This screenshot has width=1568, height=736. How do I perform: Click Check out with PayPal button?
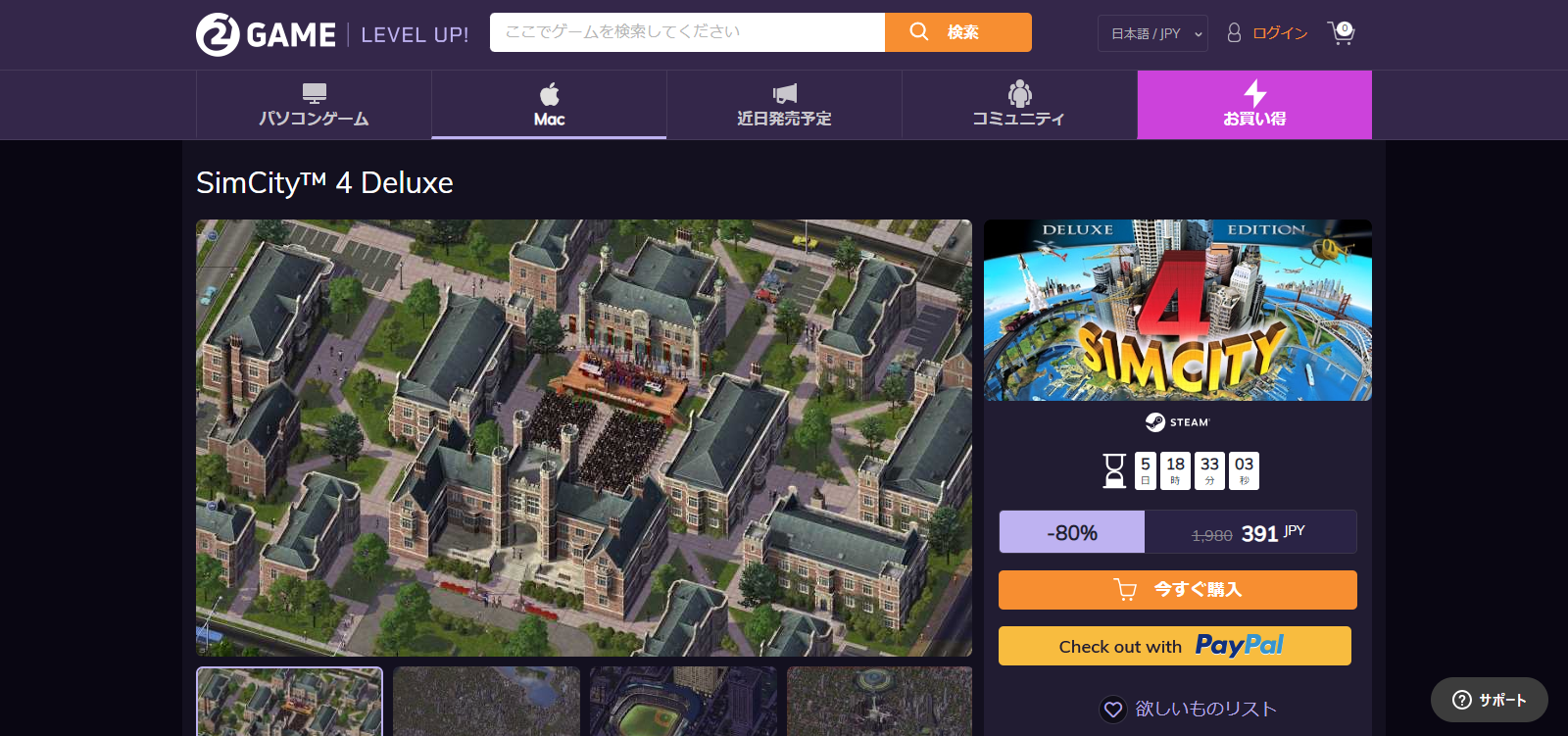(1174, 646)
